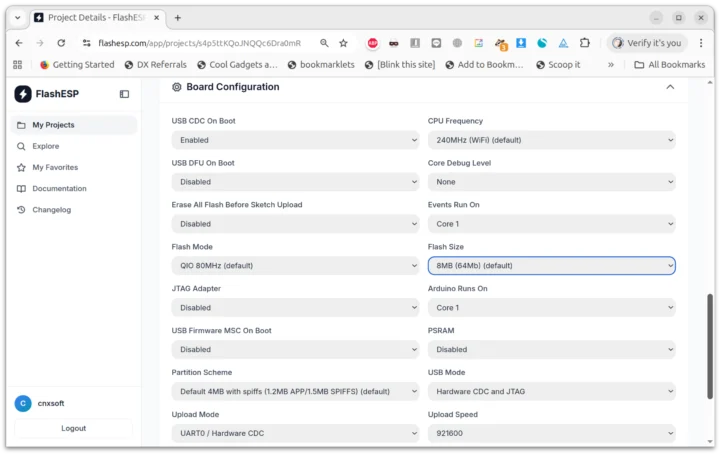The image size is (720, 454).
Task: Open the USB CDC On Boot dropdown
Action: coord(295,140)
